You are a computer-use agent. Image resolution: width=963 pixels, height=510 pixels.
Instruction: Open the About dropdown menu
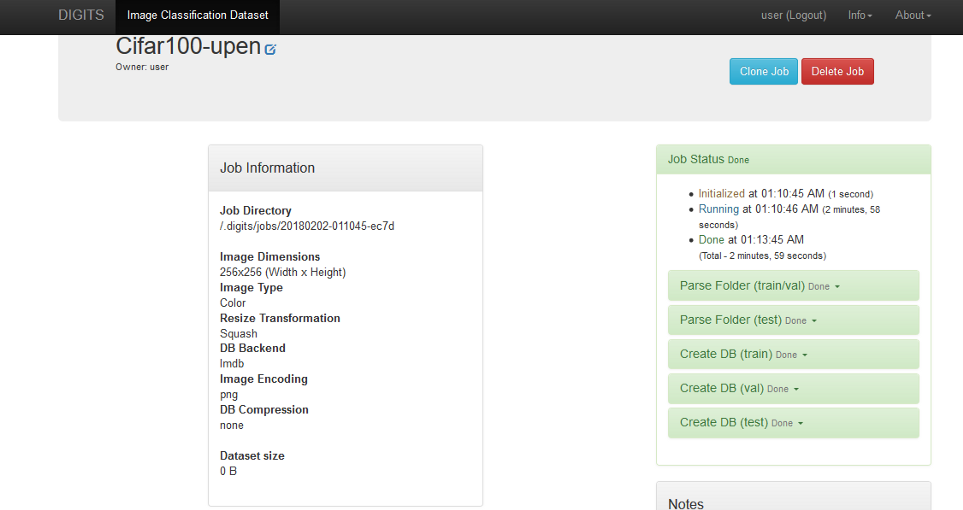912,15
